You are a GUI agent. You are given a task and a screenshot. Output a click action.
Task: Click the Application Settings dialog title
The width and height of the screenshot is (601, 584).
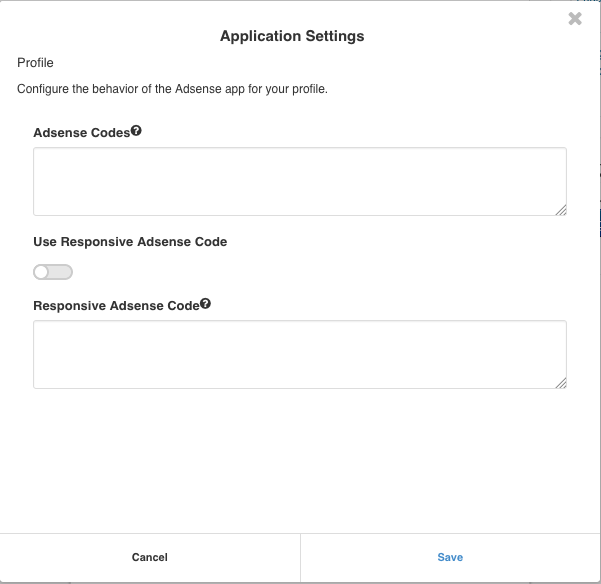click(x=292, y=36)
